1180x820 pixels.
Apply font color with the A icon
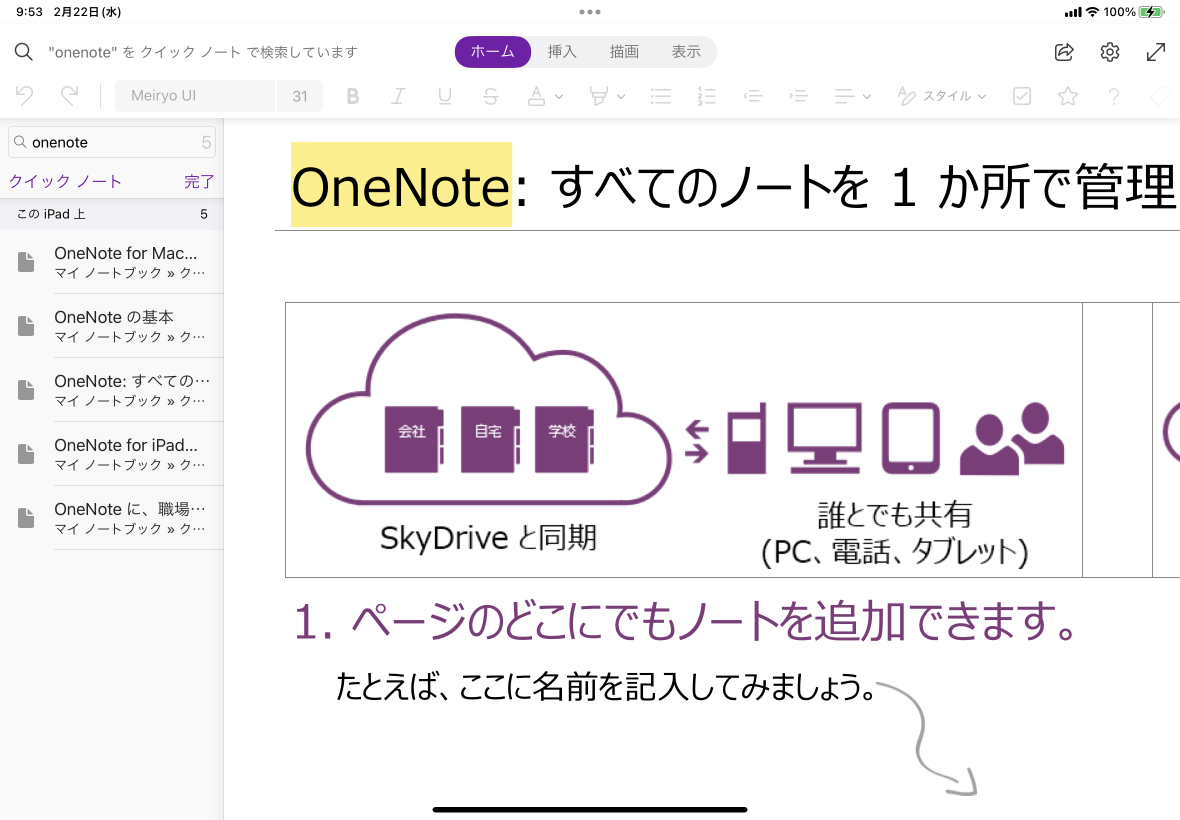(536, 96)
